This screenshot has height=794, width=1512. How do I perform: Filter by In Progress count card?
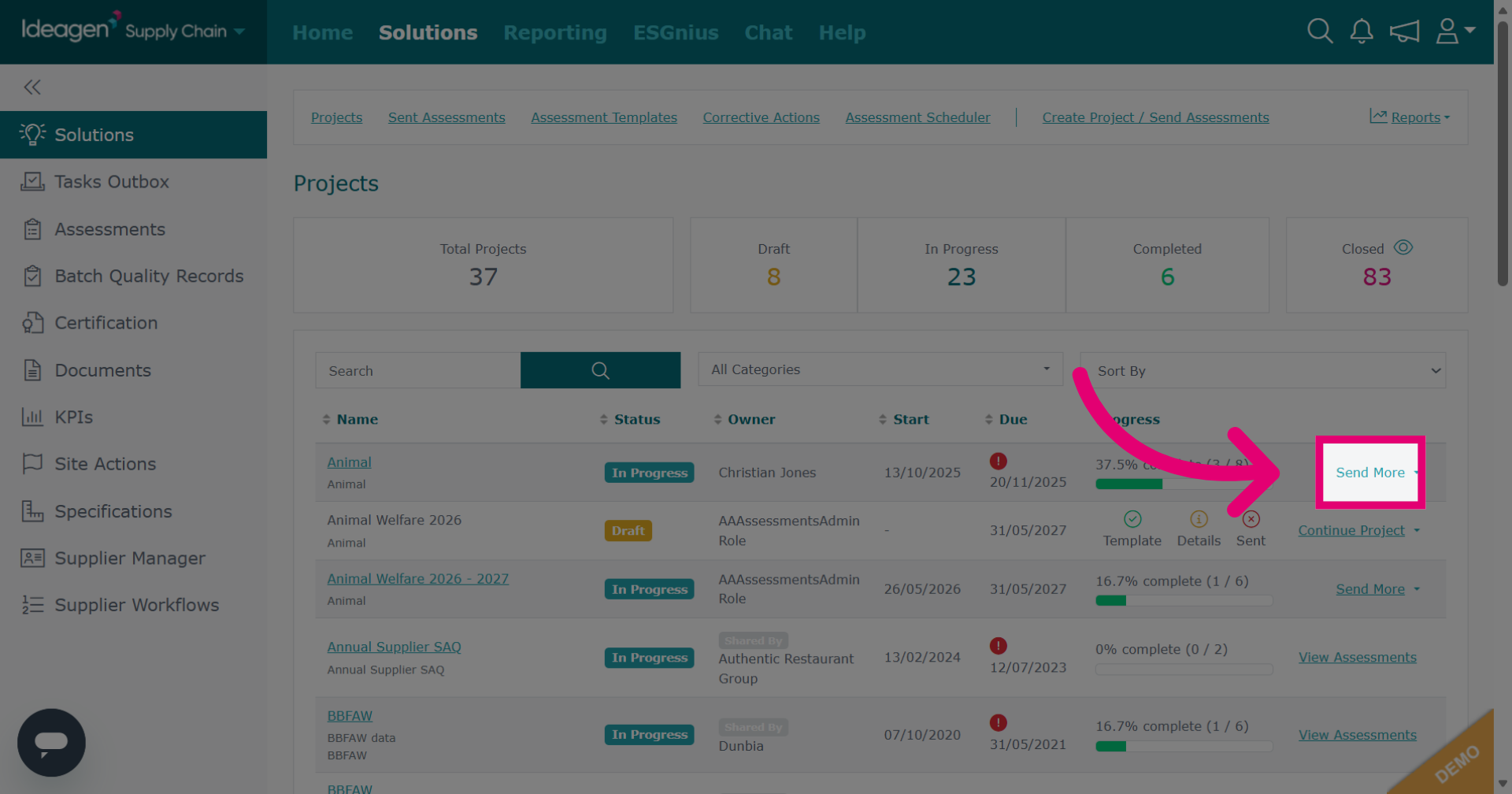pyautogui.click(x=961, y=265)
